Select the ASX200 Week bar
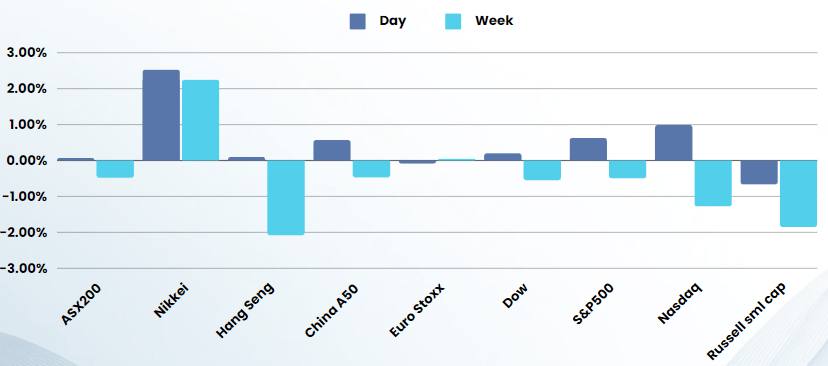The width and height of the screenshot is (828, 366). tap(115, 169)
